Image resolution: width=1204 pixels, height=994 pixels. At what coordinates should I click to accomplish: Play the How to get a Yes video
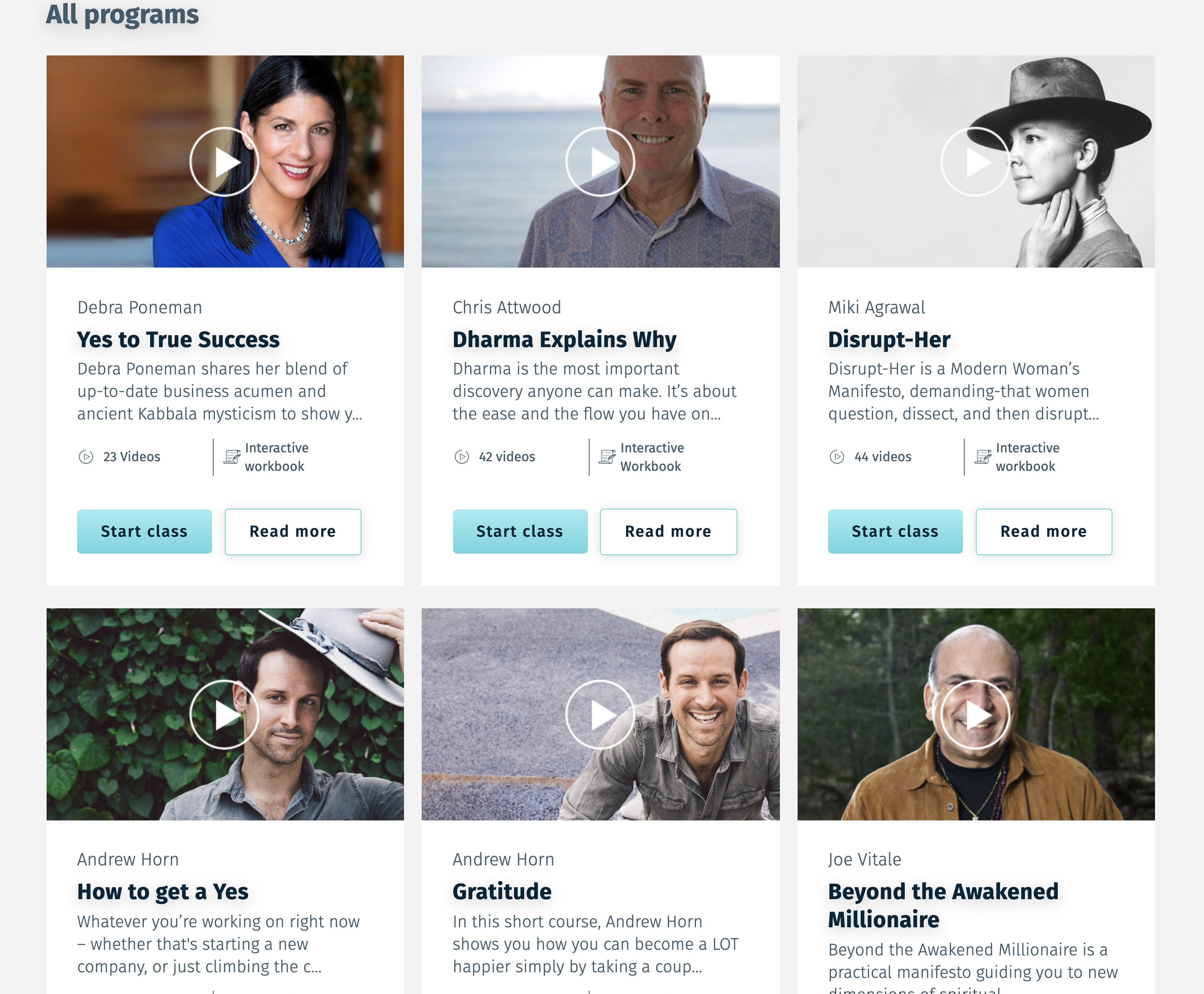click(x=224, y=715)
